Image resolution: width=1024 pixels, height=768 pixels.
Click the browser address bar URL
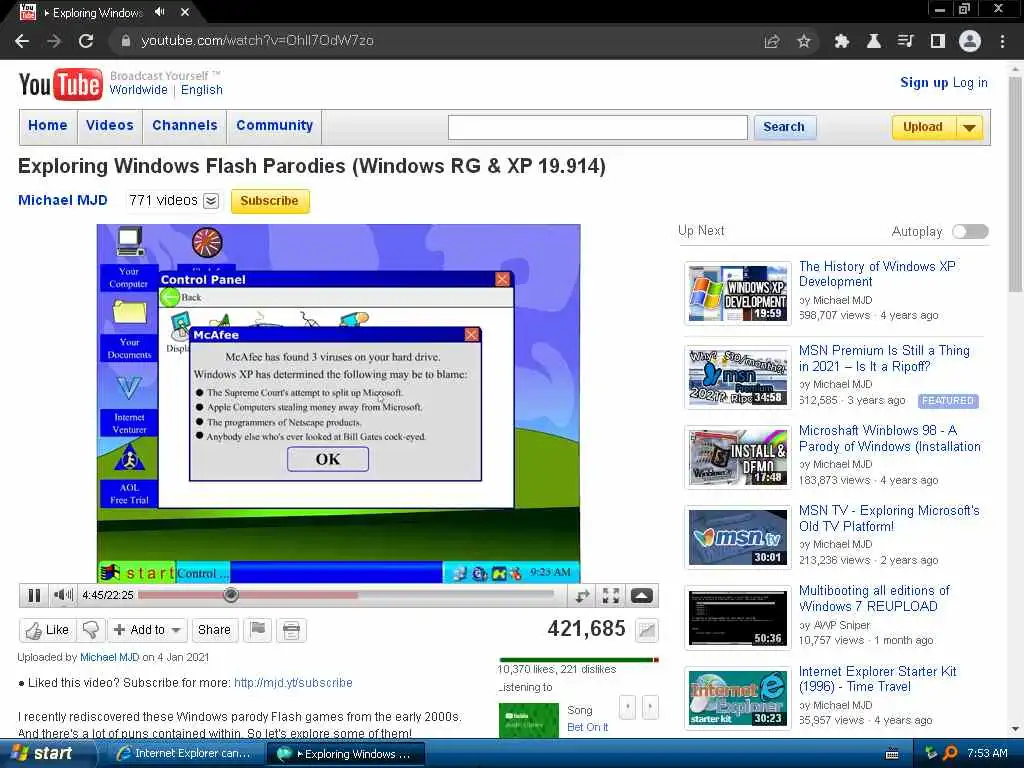tap(257, 40)
